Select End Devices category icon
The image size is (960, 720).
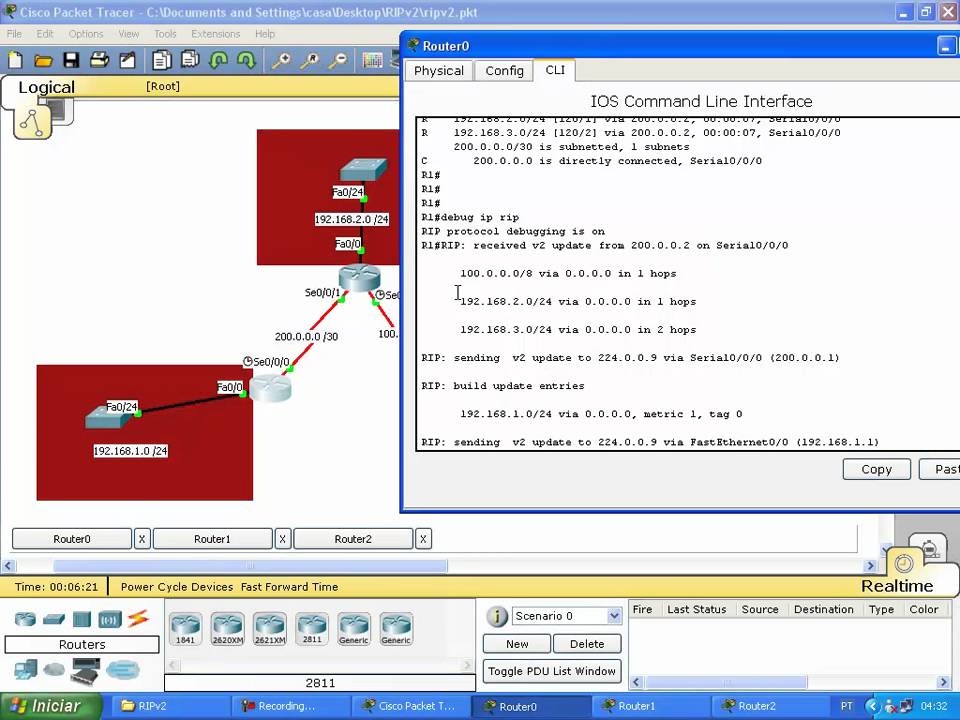25,670
